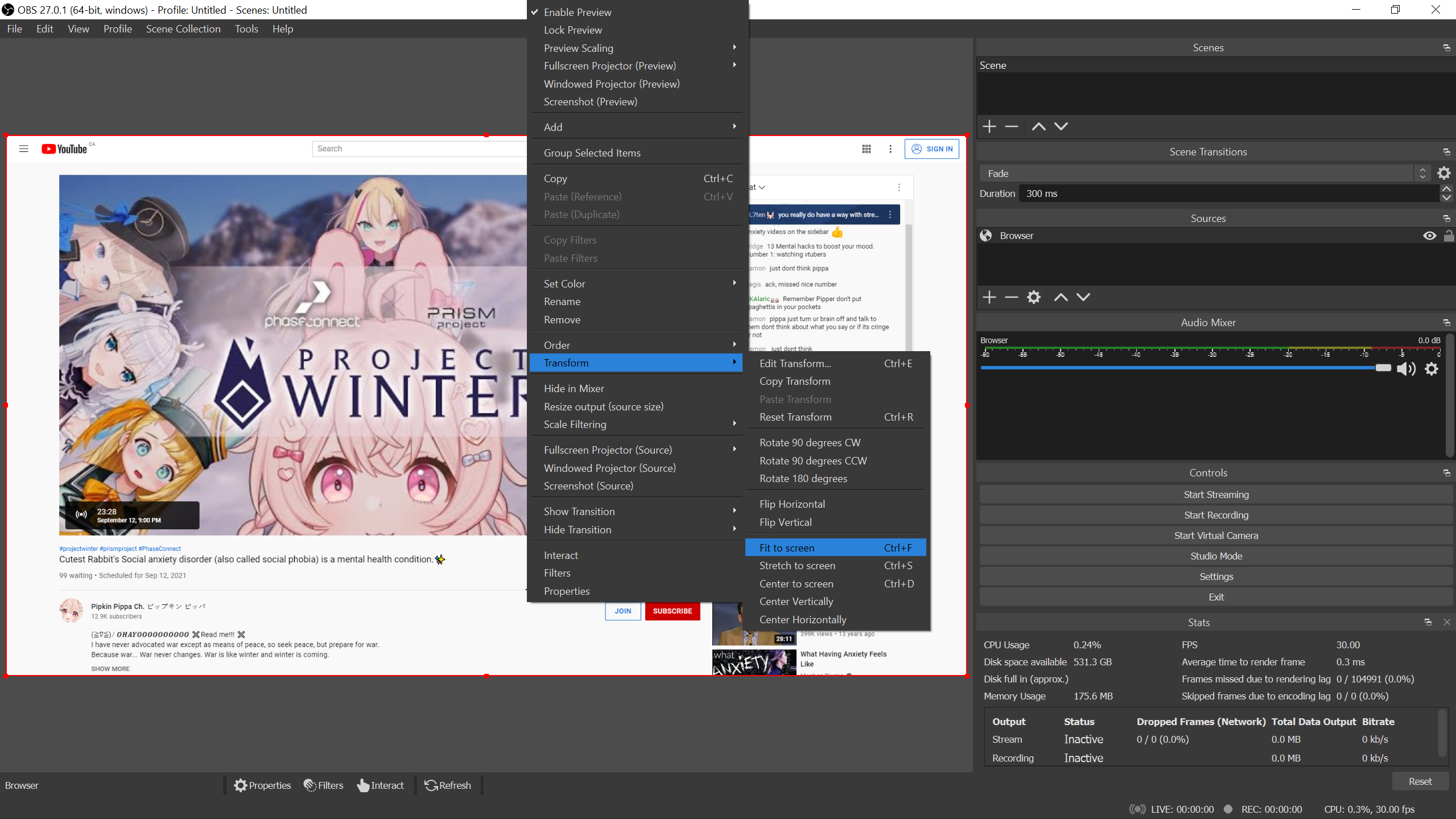The height and width of the screenshot is (819, 1456).
Task: Expand Fullscreen Projector (Preview) submenu
Action: [x=636, y=66]
